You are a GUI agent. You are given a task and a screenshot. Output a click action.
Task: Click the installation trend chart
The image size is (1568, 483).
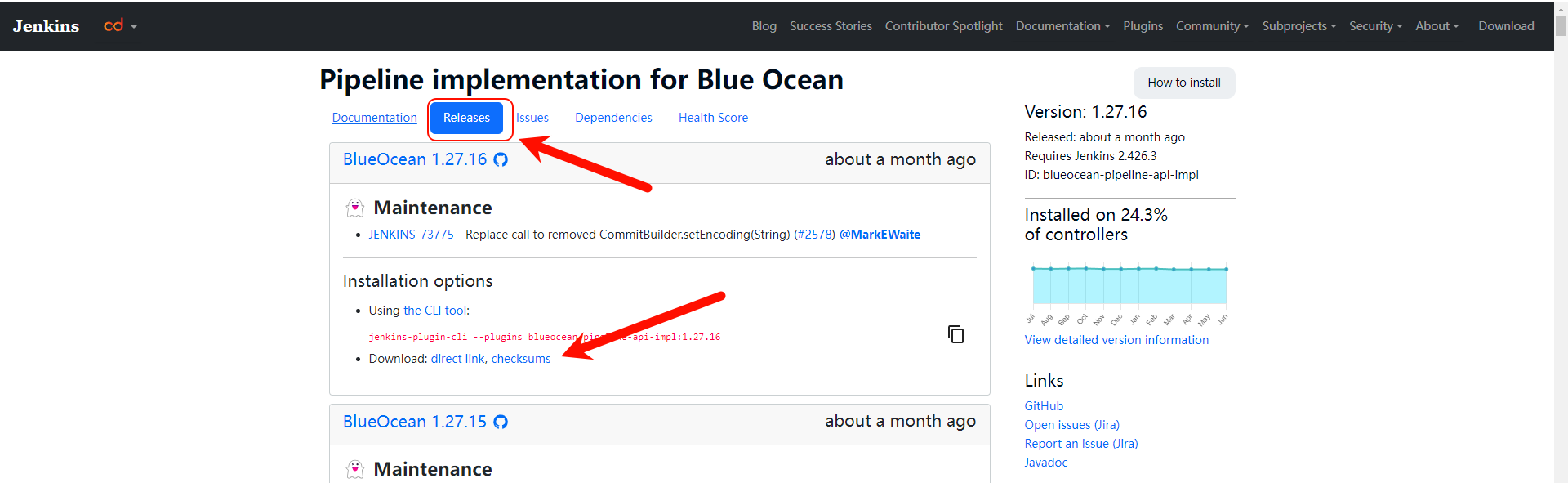[x=1129, y=286]
